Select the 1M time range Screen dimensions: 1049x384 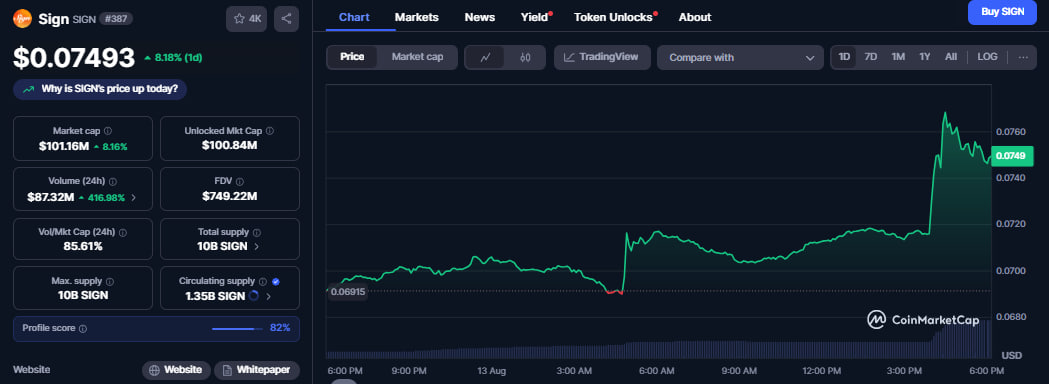pyautogui.click(x=898, y=57)
